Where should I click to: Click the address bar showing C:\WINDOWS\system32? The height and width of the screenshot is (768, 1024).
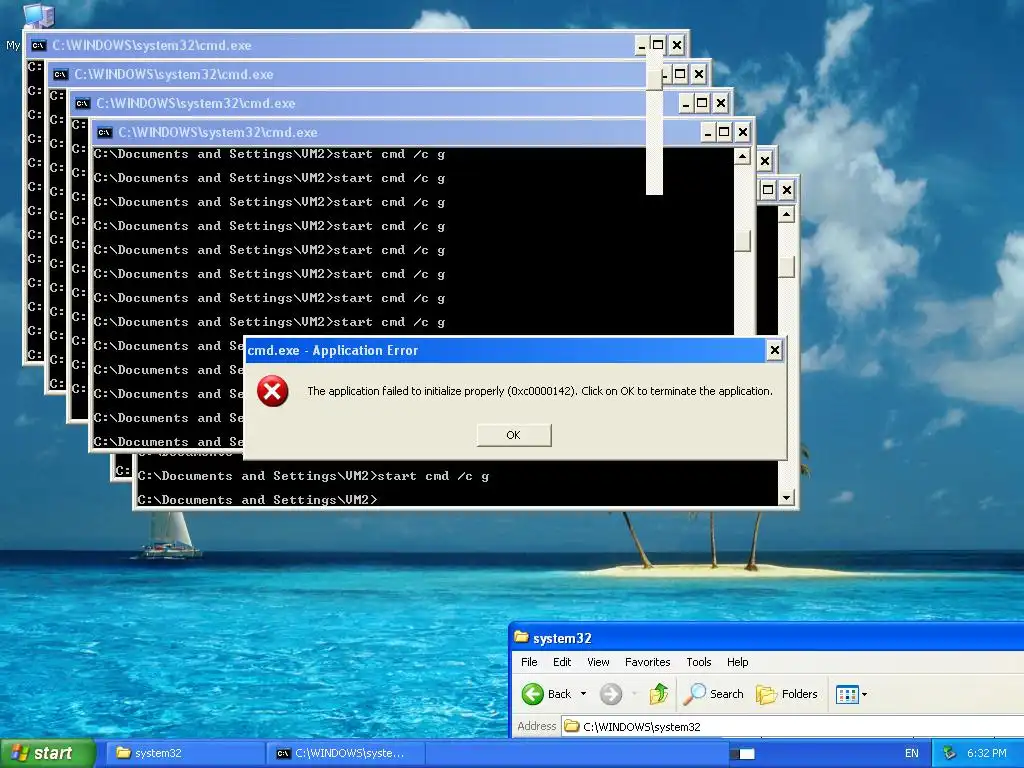[x=793, y=726]
